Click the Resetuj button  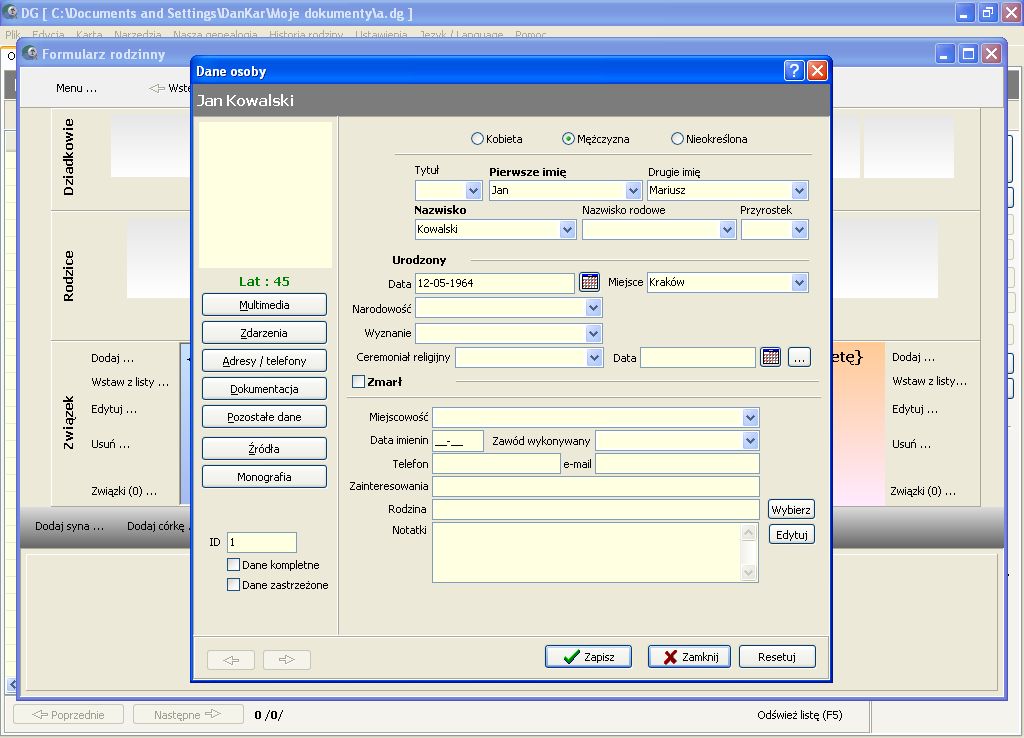click(777, 656)
